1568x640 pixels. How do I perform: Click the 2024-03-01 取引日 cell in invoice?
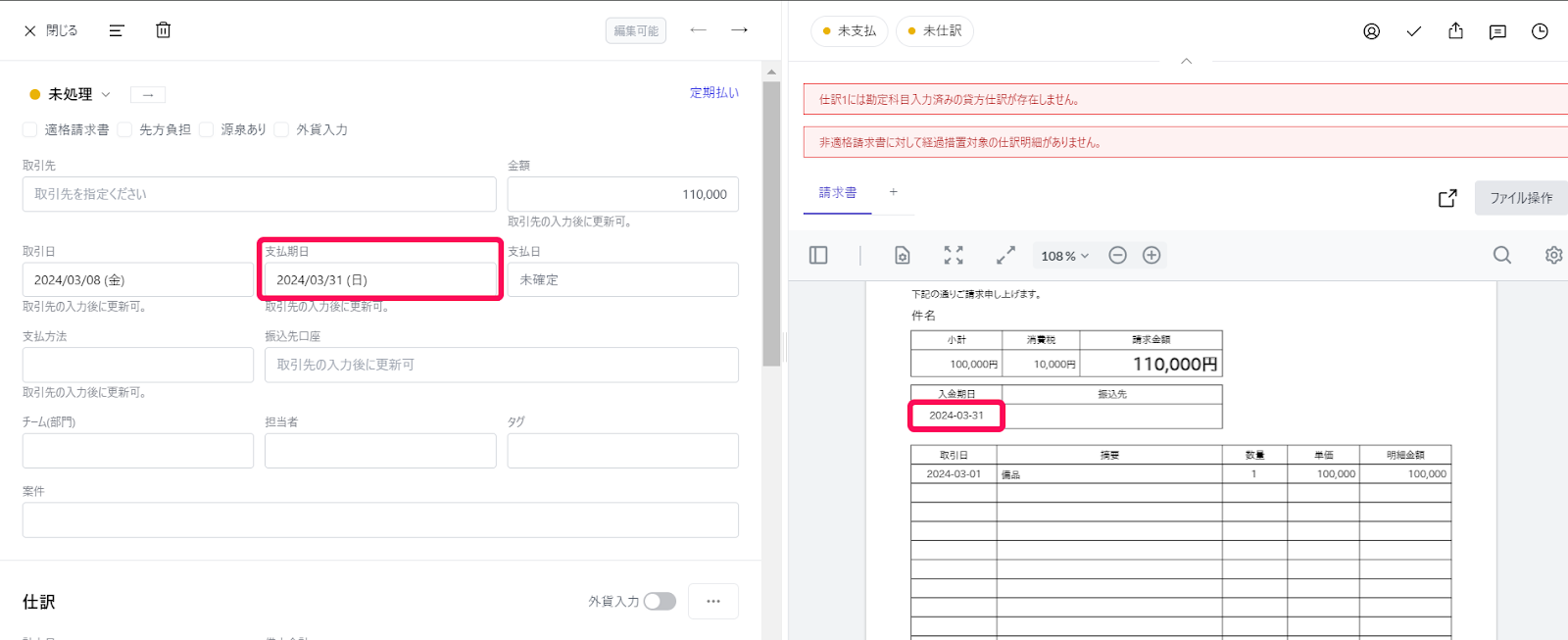pos(954,473)
